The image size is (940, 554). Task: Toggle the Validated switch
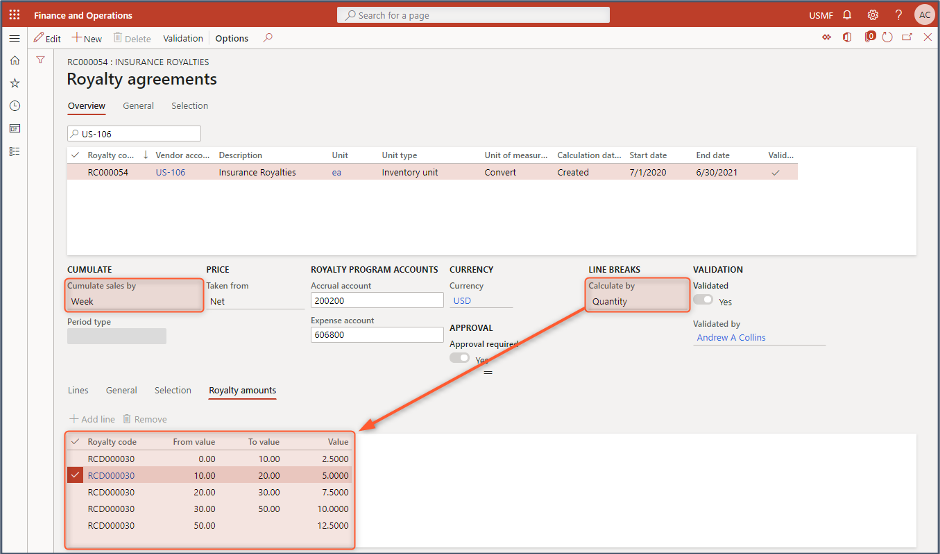coord(704,300)
